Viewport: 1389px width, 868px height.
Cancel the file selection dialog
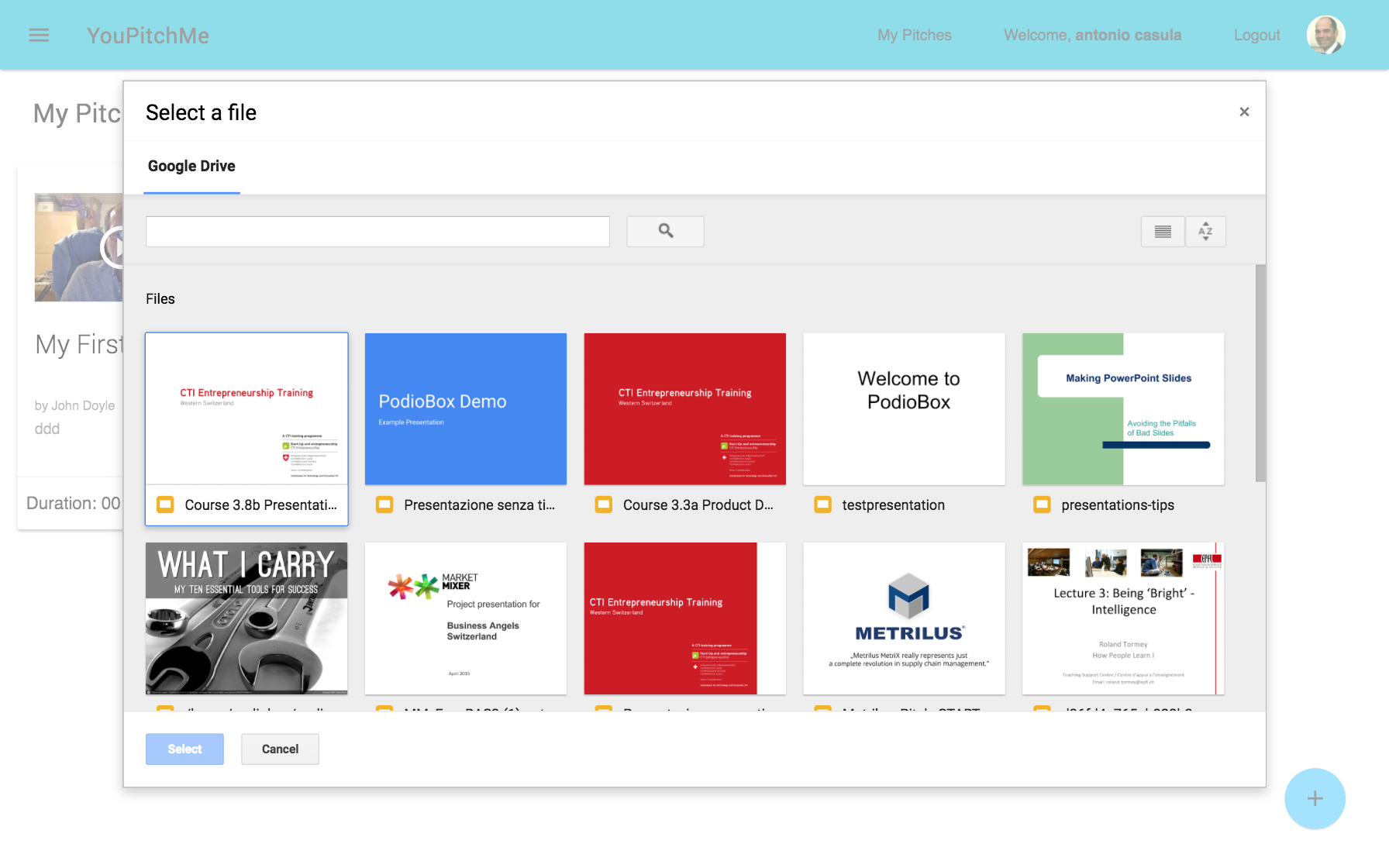pyautogui.click(x=280, y=749)
